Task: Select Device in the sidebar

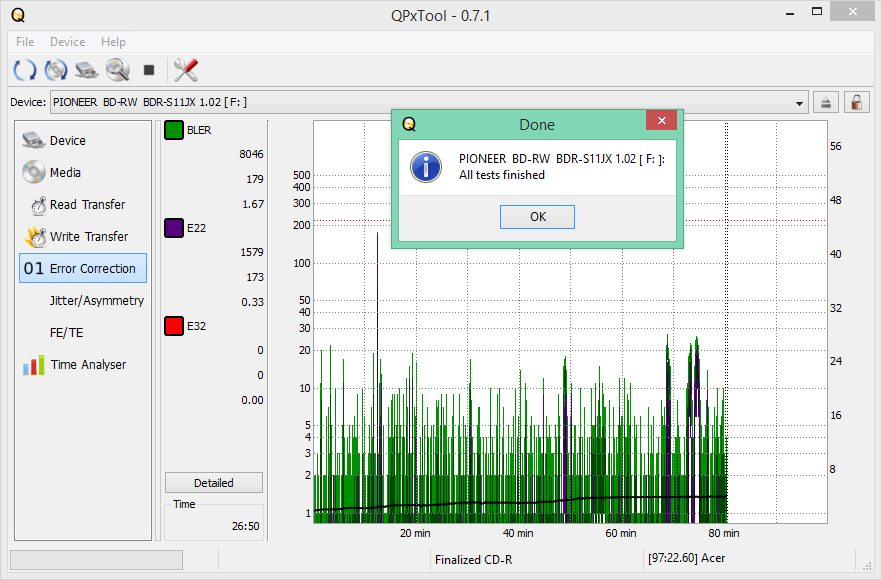Action: click(83, 141)
